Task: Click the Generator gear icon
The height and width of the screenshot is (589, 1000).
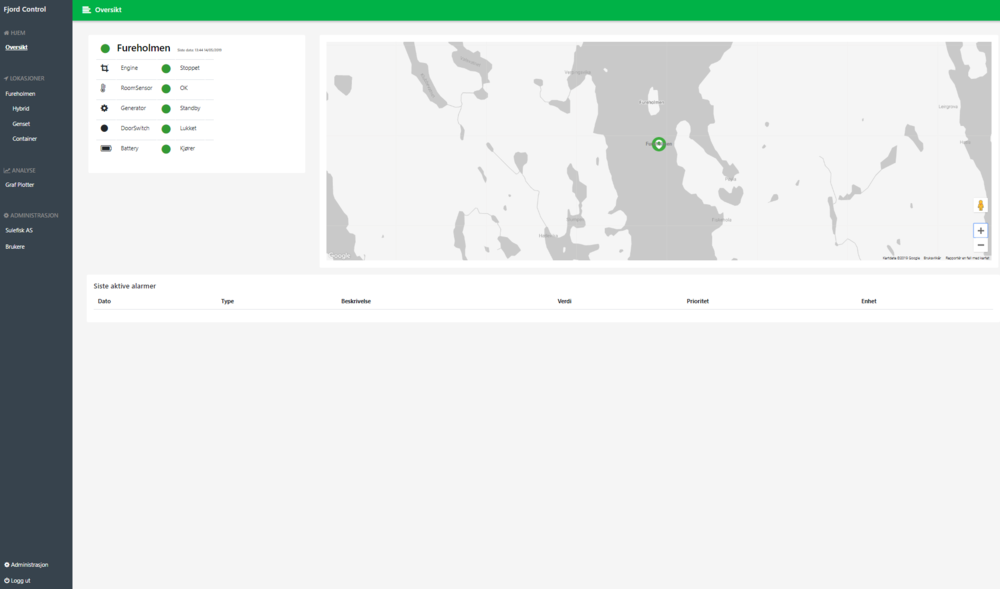Action: tap(104, 108)
